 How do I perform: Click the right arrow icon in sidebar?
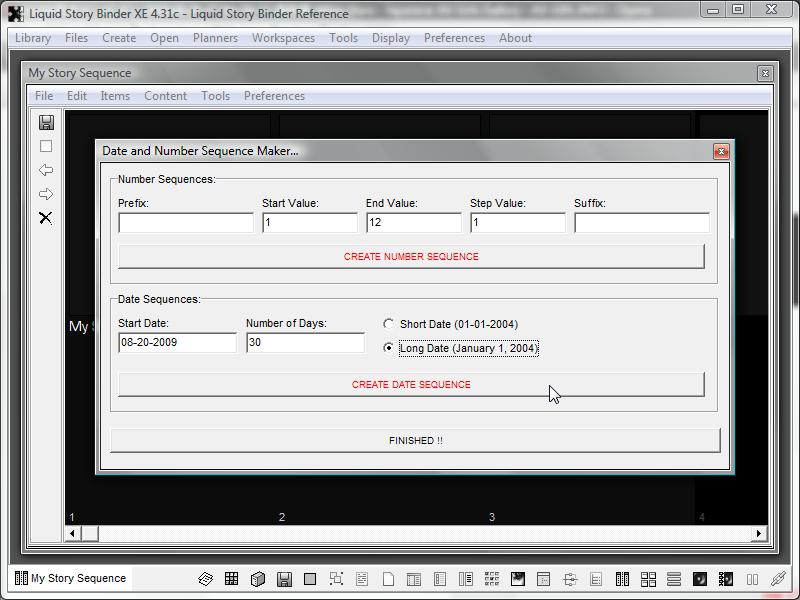(x=46, y=194)
